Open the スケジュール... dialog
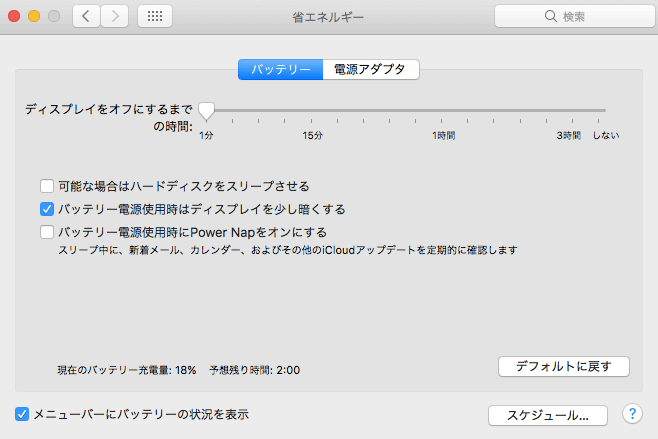Screen dimensions: 658x439 tap(548, 415)
